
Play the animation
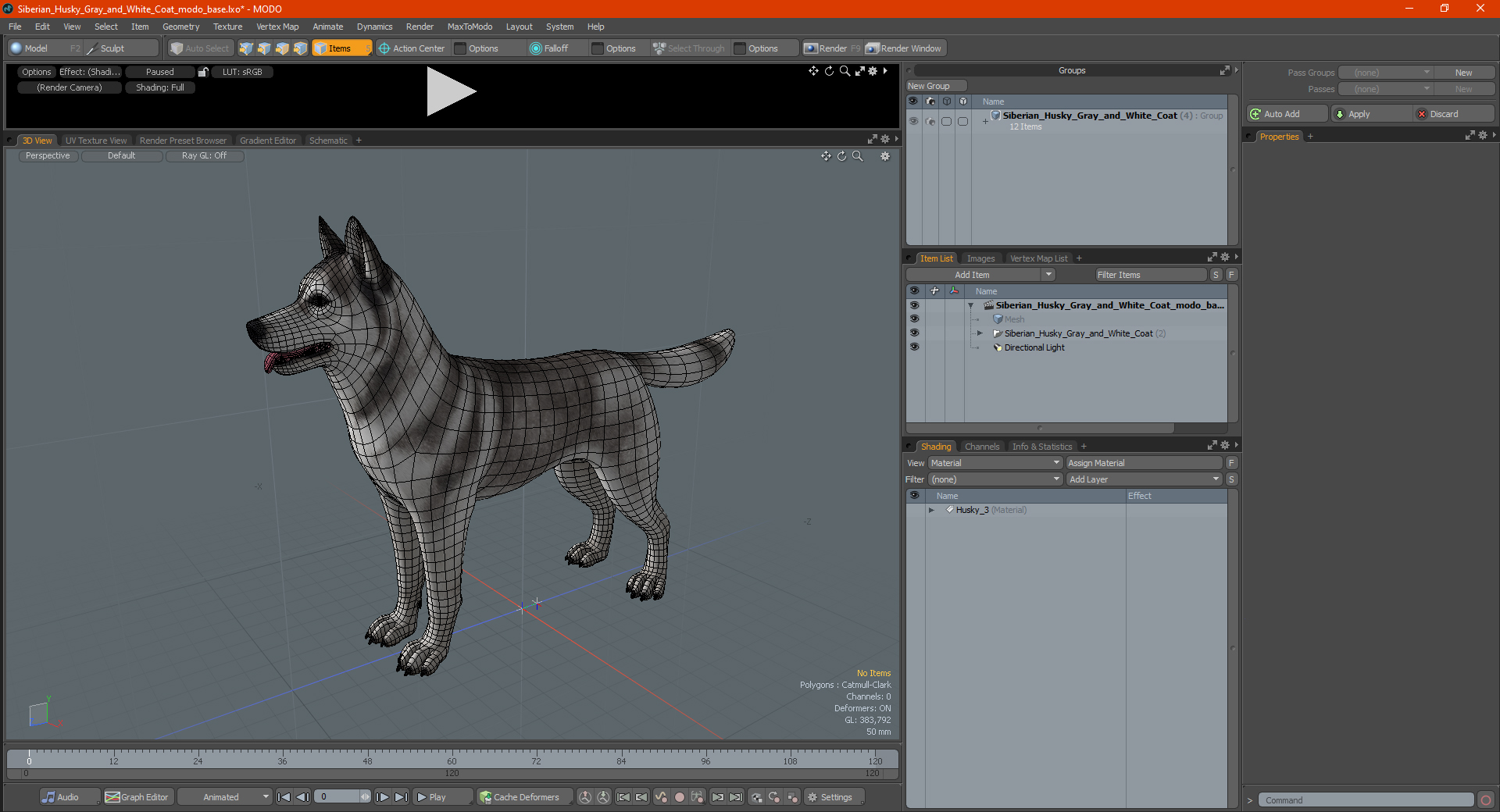point(442,797)
